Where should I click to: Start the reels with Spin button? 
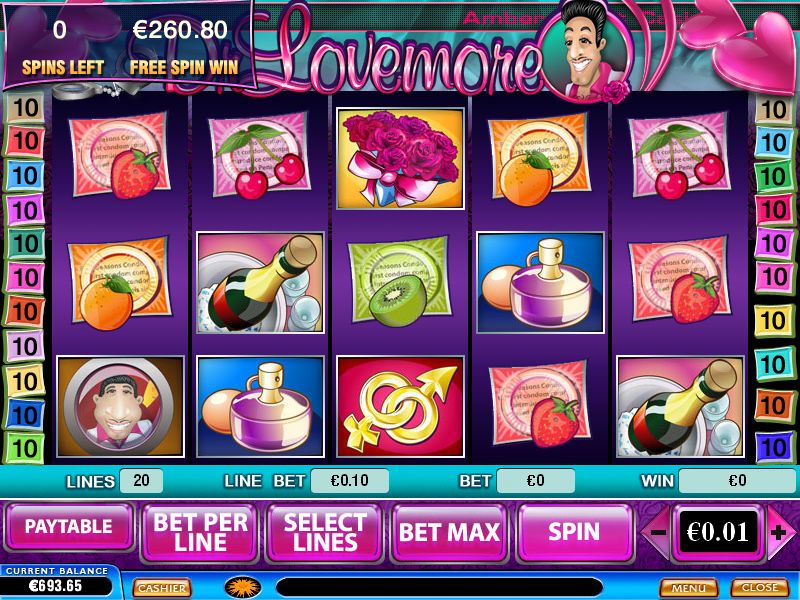click(574, 532)
